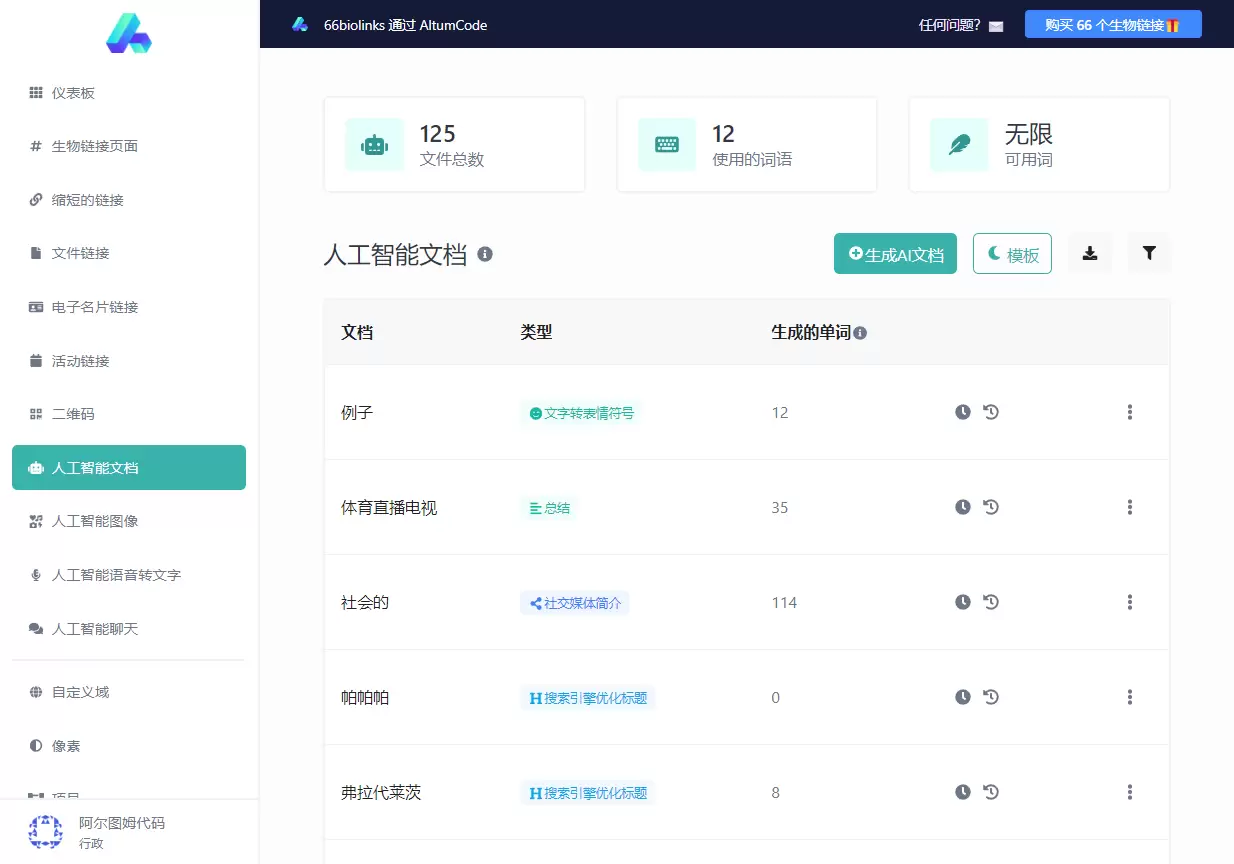Click info icon next to 生成的单词
This screenshot has height=864, width=1234.
860,333
